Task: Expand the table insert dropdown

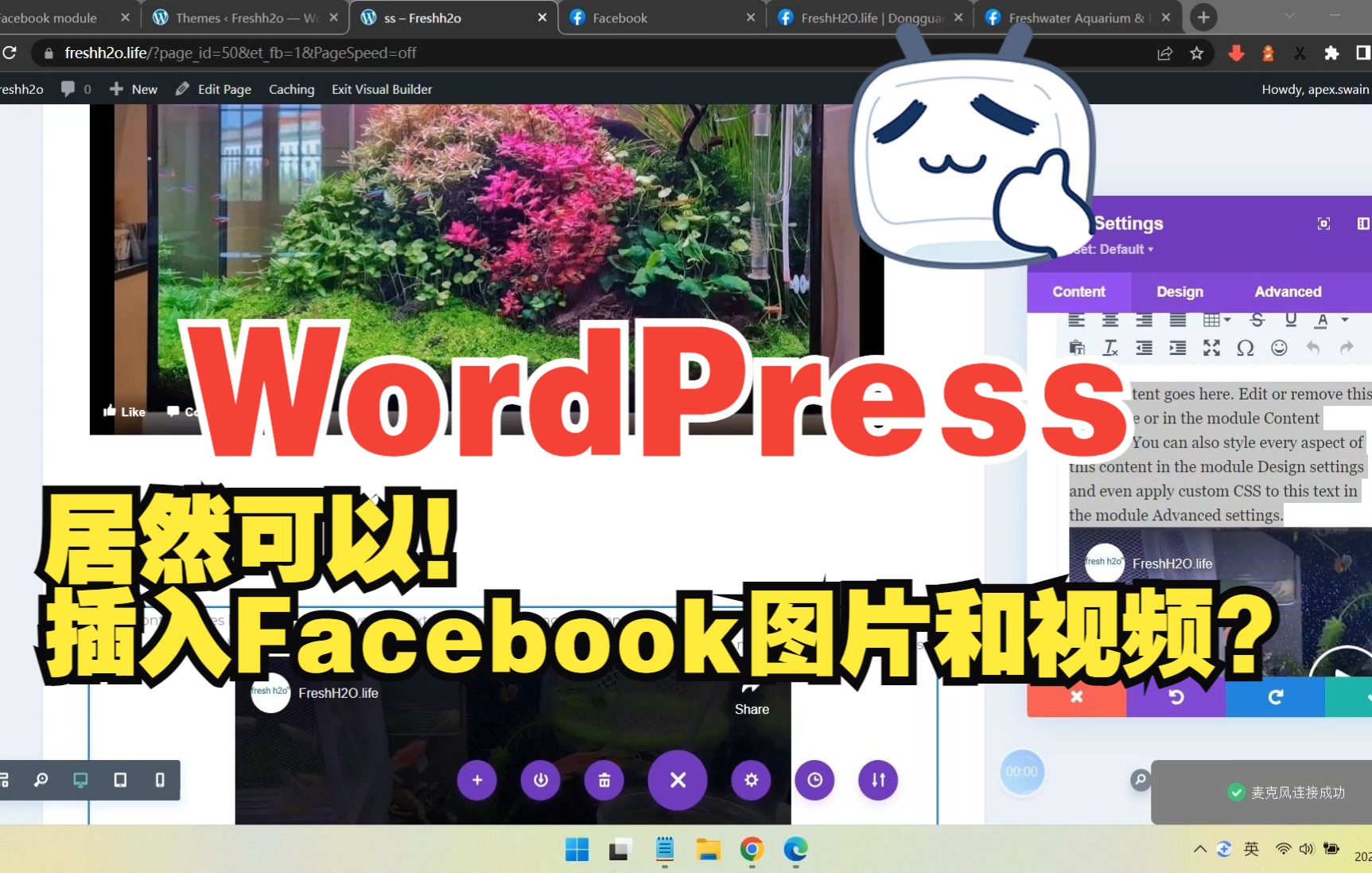Action: (1228, 319)
